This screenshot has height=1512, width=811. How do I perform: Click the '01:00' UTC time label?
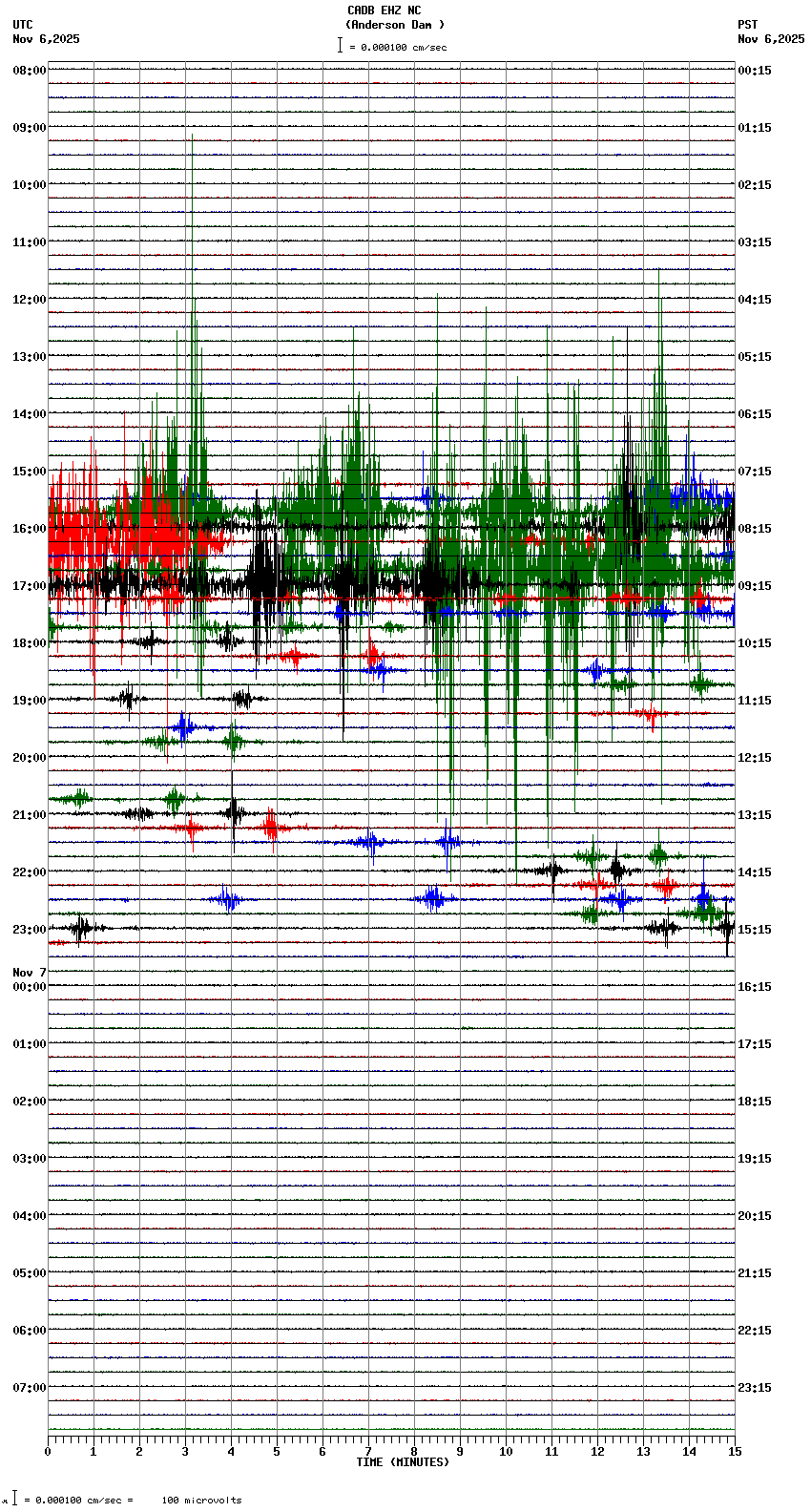[30, 1044]
